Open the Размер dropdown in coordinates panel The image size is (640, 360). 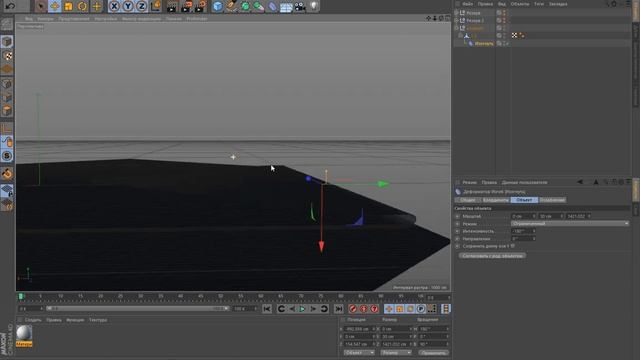pos(396,353)
